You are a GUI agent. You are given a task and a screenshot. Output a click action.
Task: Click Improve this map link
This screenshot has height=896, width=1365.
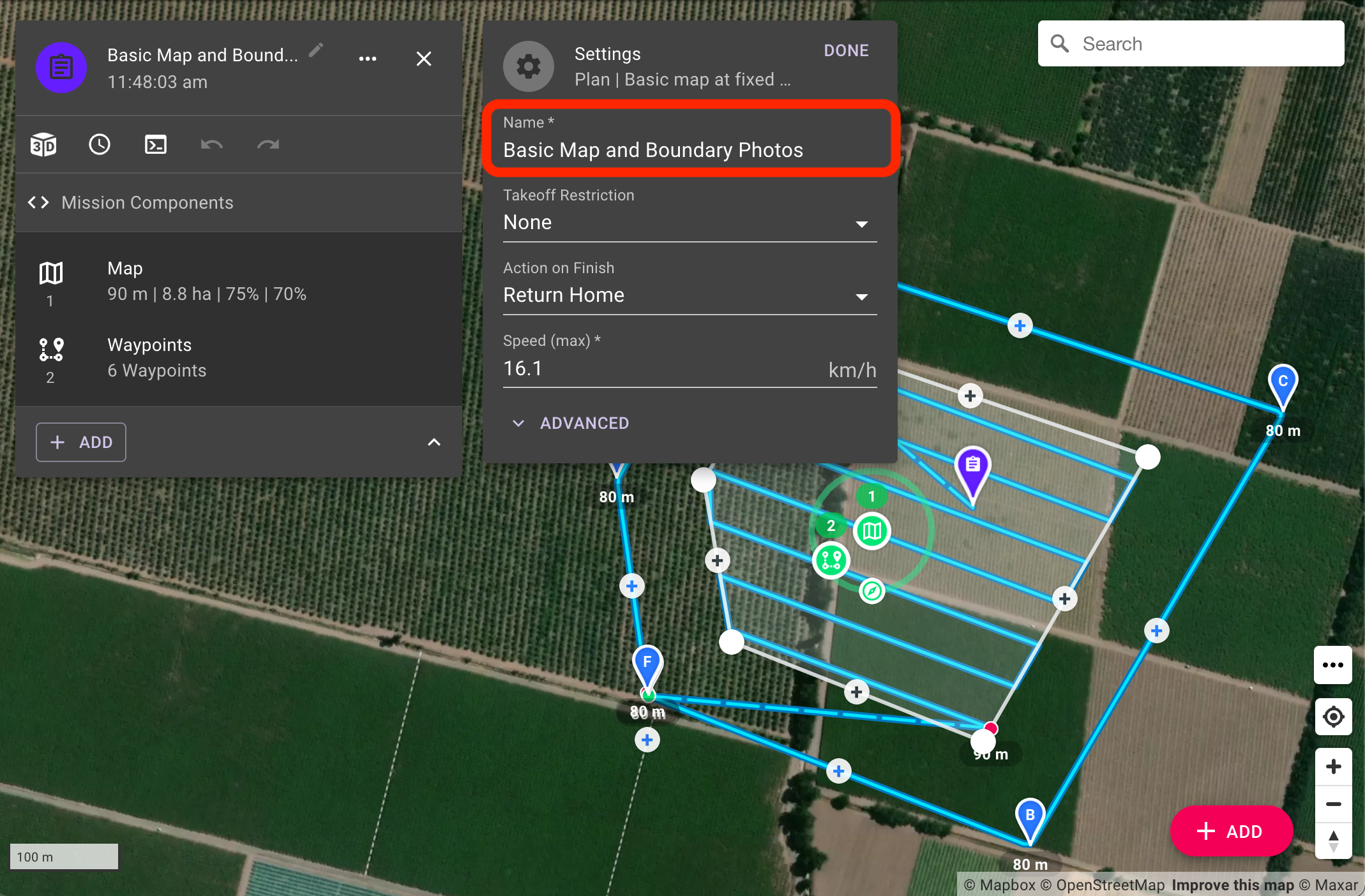(x=1233, y=885)
